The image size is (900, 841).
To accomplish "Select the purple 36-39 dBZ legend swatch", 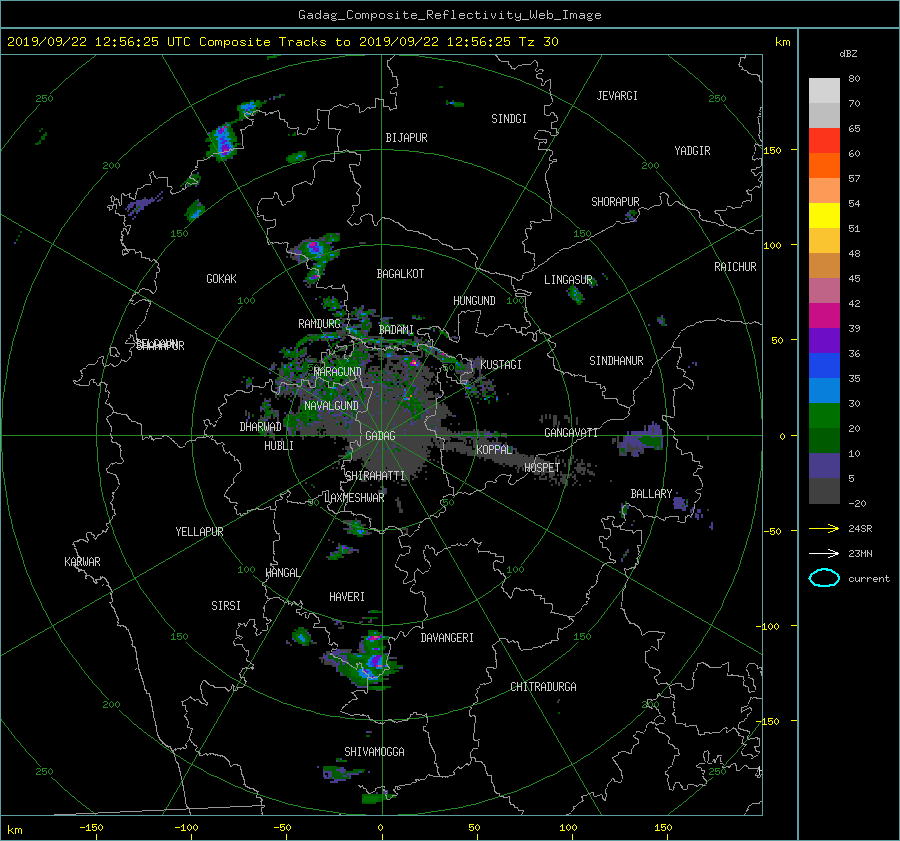I will click(x=824, y=341).
